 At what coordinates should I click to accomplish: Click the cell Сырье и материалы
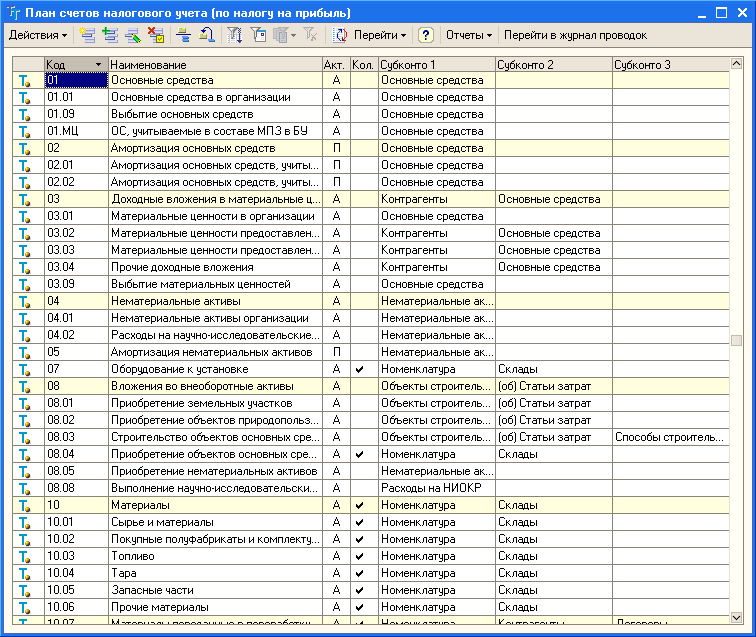[x=216, y=522]
